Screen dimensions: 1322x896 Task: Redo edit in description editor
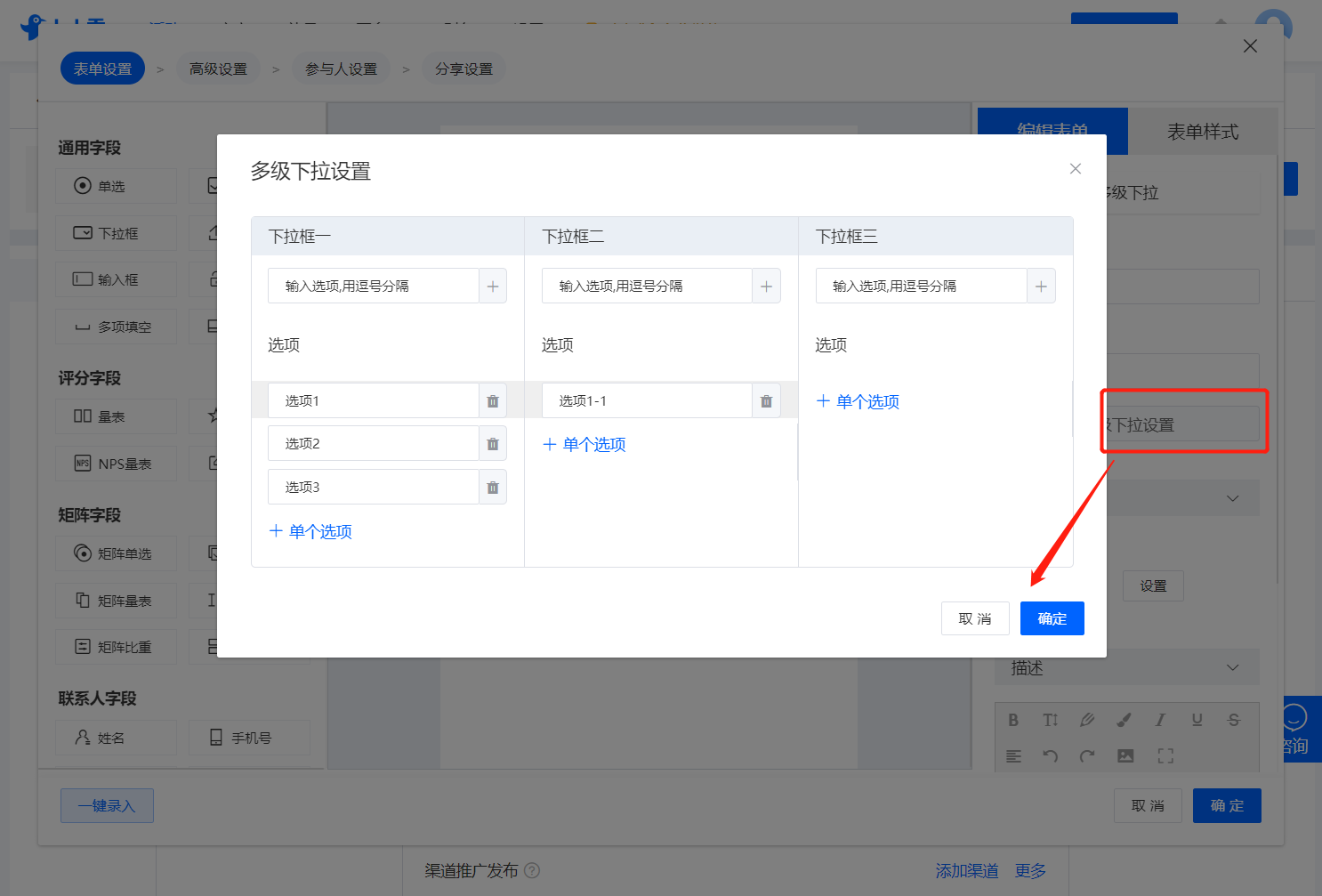pos(1087,756)
